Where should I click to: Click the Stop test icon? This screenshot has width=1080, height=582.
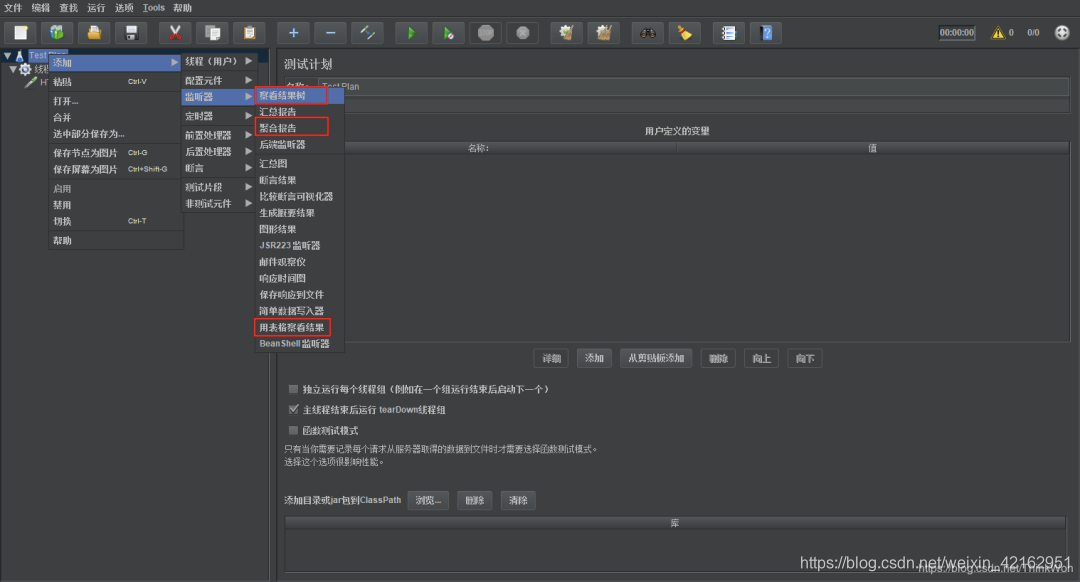[x=486, y=32]
